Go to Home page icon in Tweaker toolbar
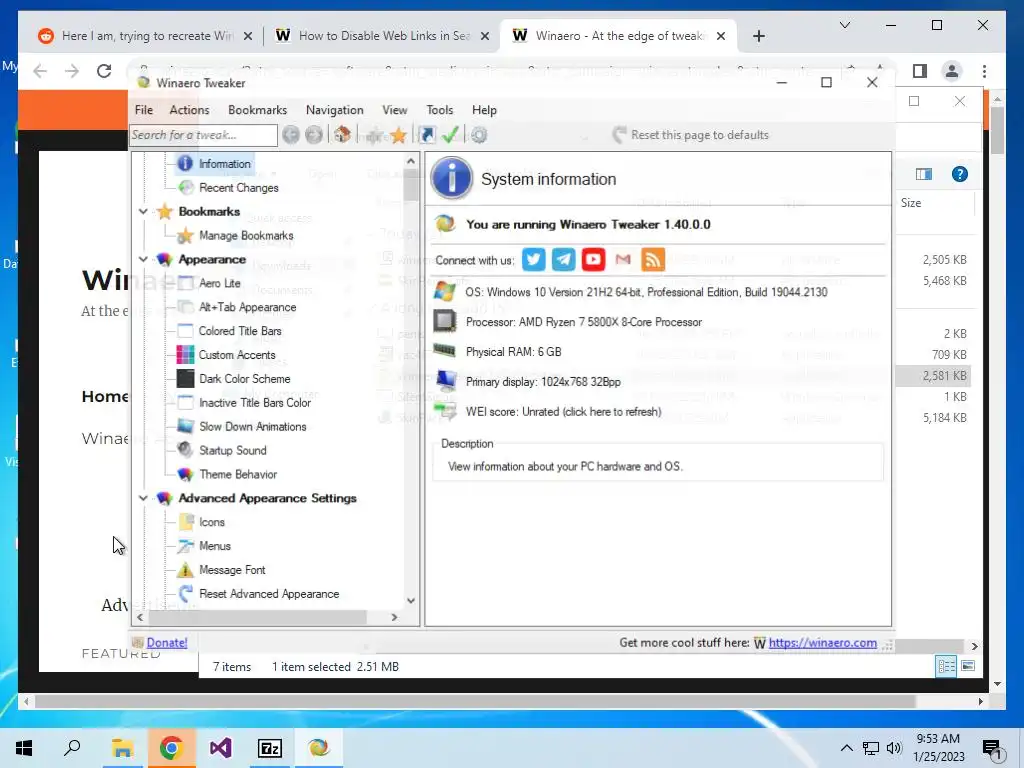This screenshot has height=768, width=1024. tap(342, 135)
